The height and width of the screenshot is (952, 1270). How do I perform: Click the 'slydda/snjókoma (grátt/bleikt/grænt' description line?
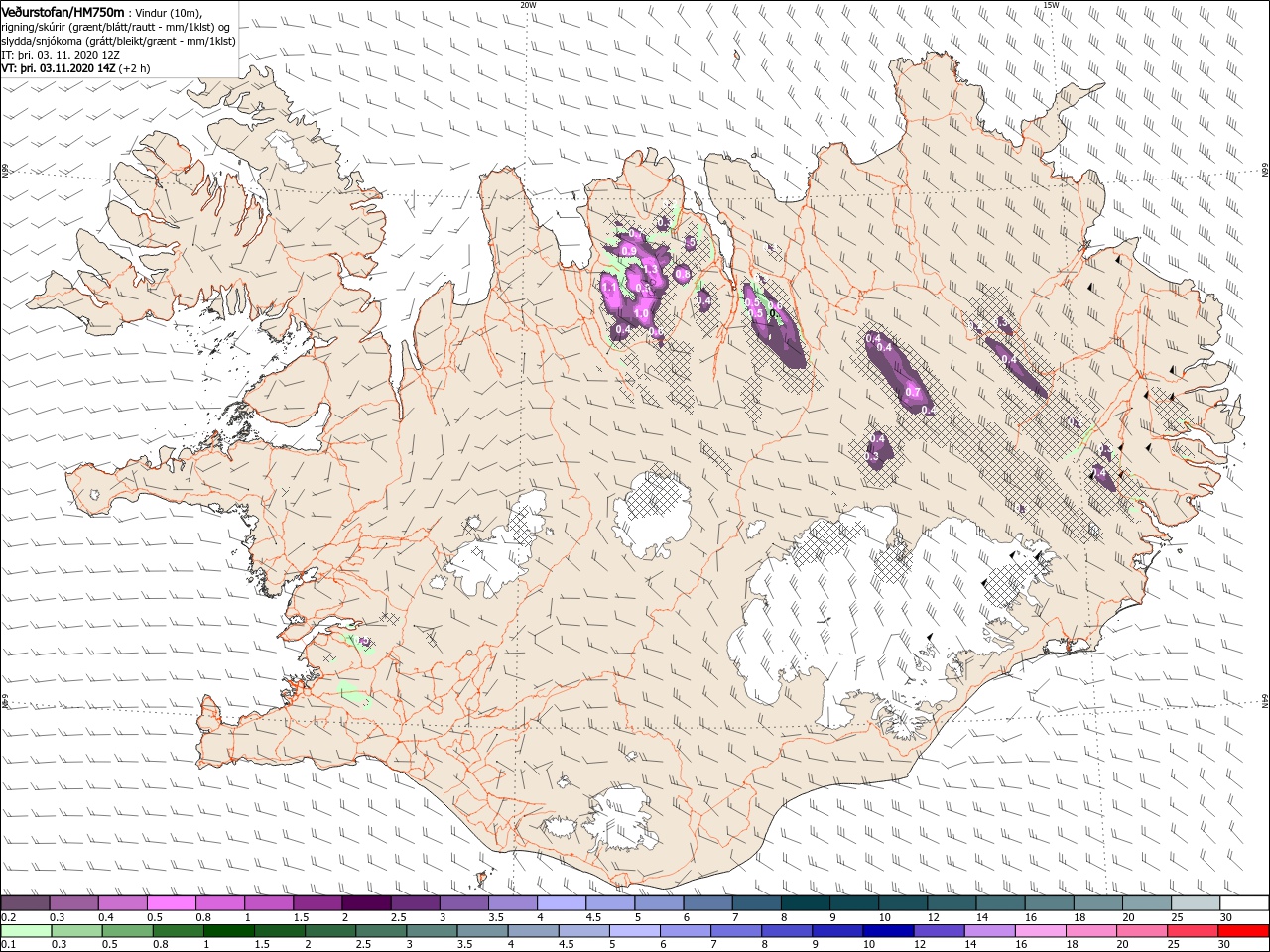coord(118,41)
